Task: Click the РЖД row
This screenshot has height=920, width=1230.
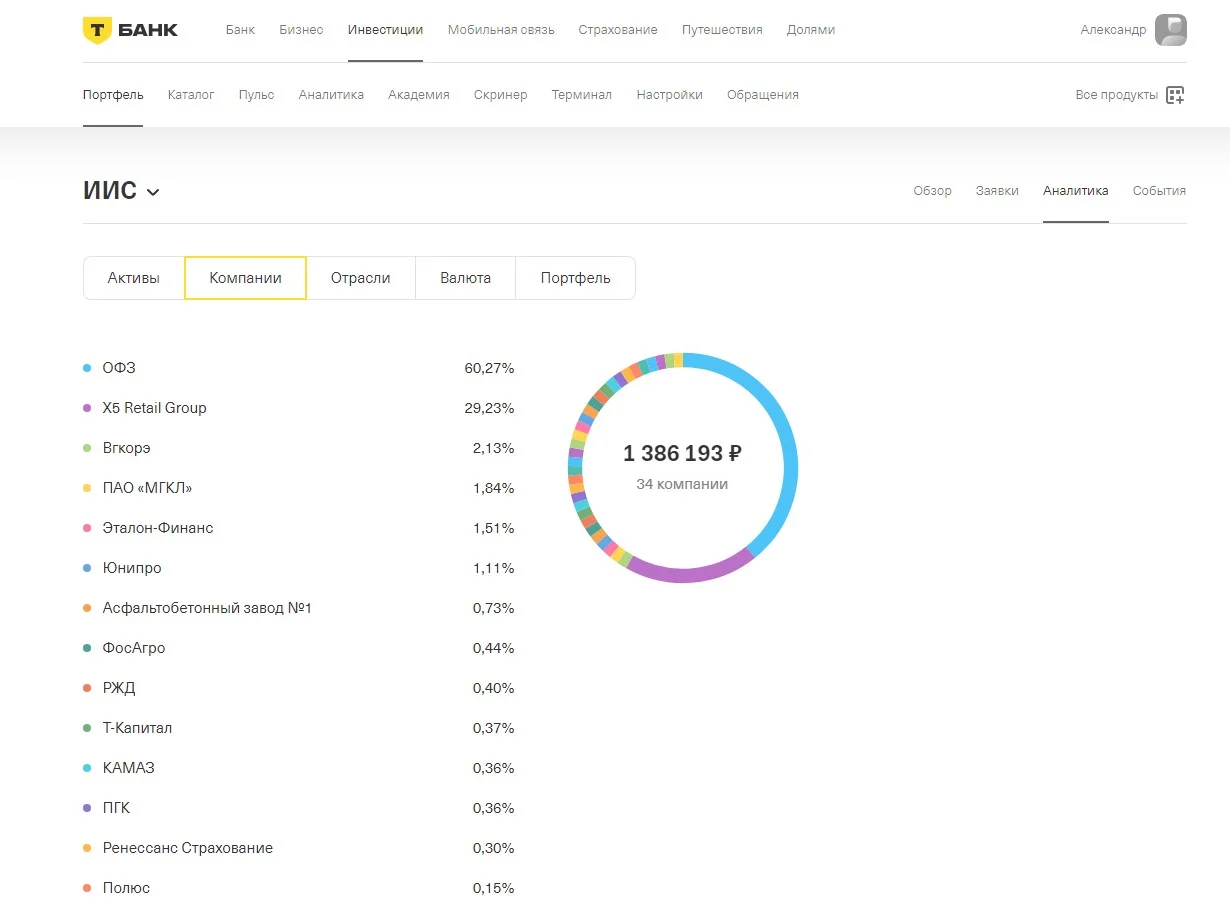Action: click(298, 688)
